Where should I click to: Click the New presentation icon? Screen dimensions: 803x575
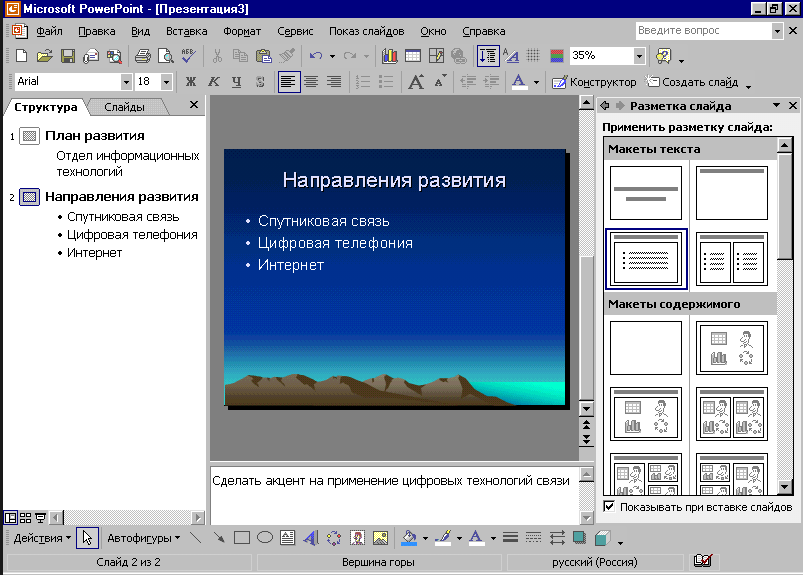click(22, 55)
